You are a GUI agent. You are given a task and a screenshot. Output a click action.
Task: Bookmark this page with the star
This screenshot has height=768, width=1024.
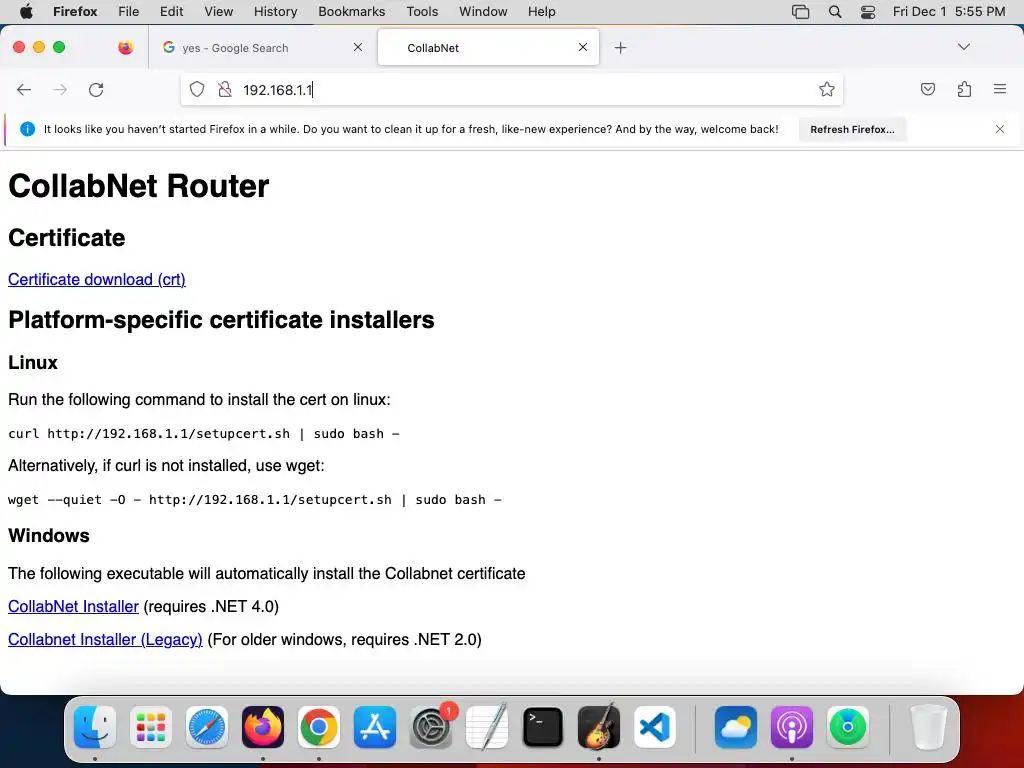coord(827,89)
